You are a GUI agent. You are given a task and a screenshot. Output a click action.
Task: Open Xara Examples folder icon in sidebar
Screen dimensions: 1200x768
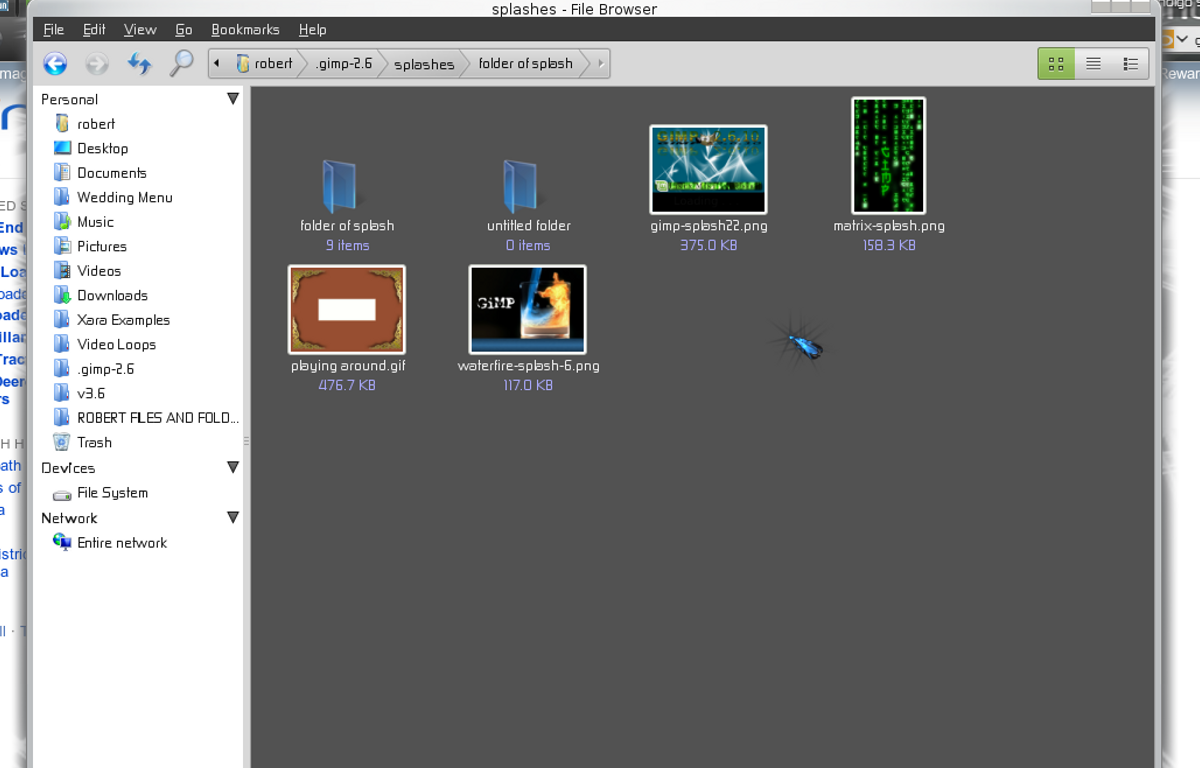click(62, 319)
